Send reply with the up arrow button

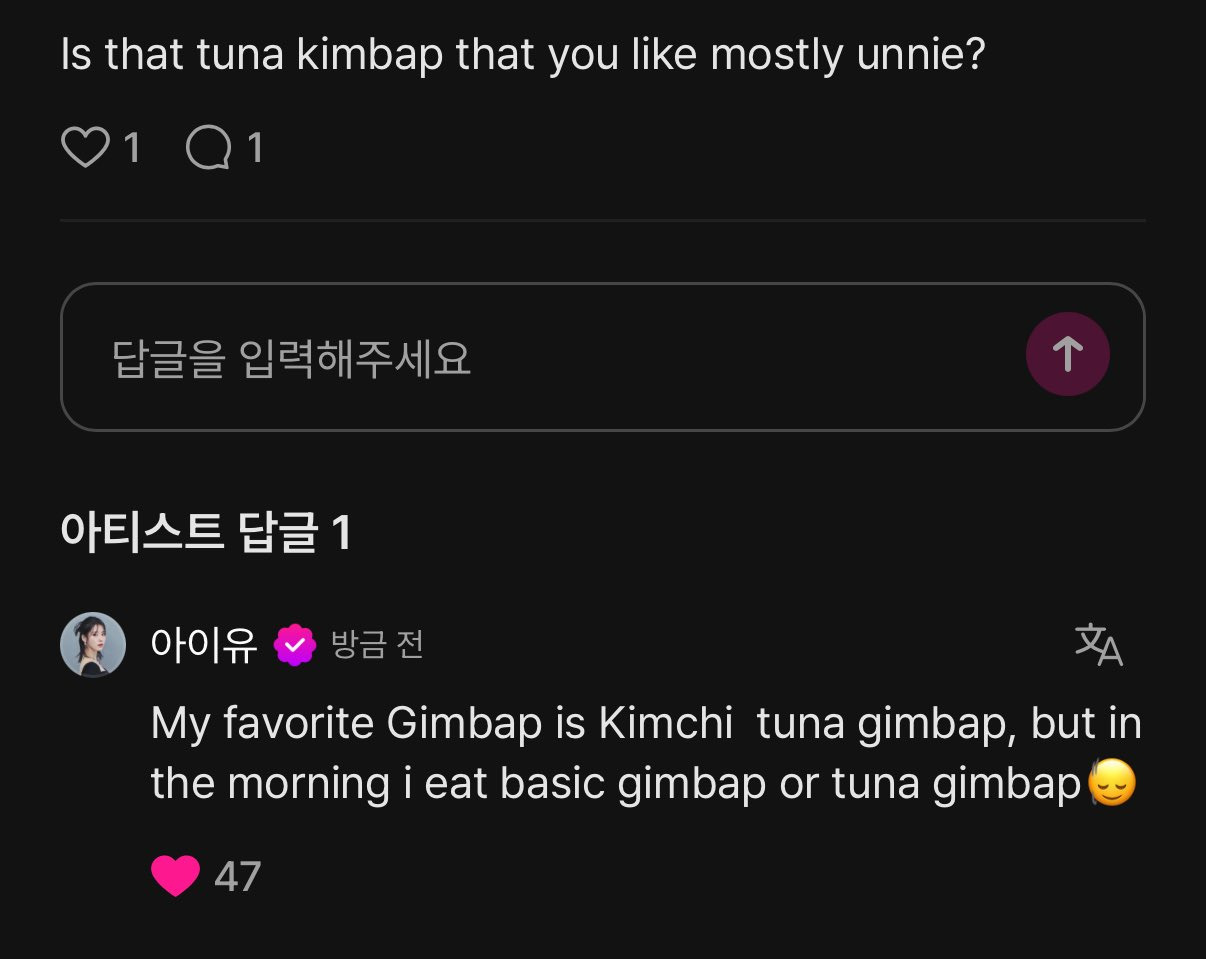[x=1067, y=354]
